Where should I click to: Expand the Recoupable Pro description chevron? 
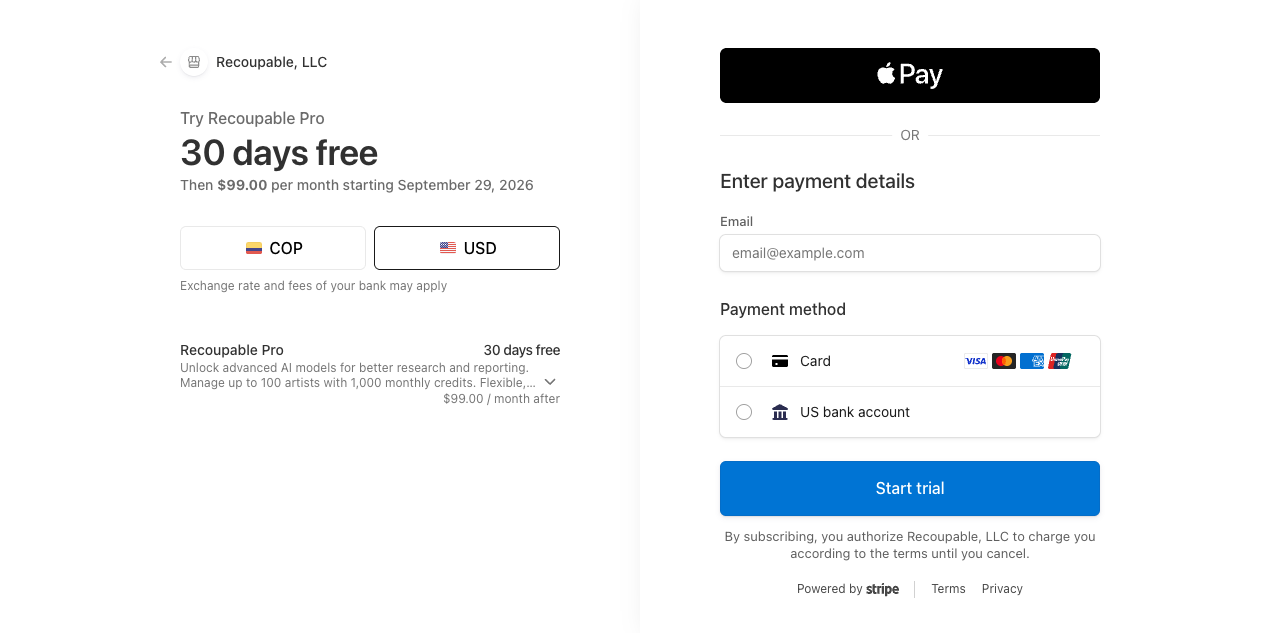(550, 382)
